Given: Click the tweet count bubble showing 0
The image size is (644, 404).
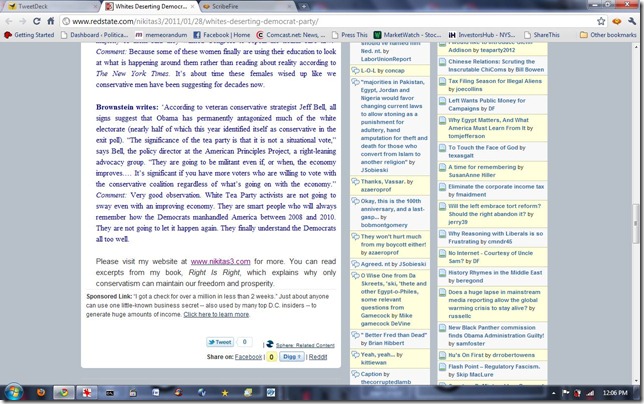Looking at the screenshot, I should click(x=244, y=342).
